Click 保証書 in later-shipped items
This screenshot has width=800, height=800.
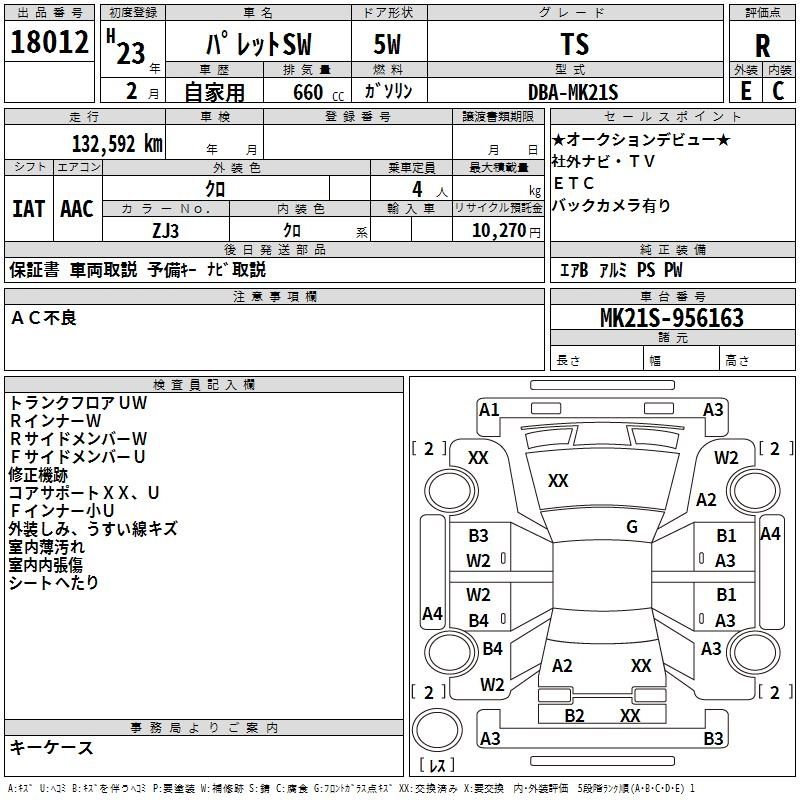click(34, 269)
